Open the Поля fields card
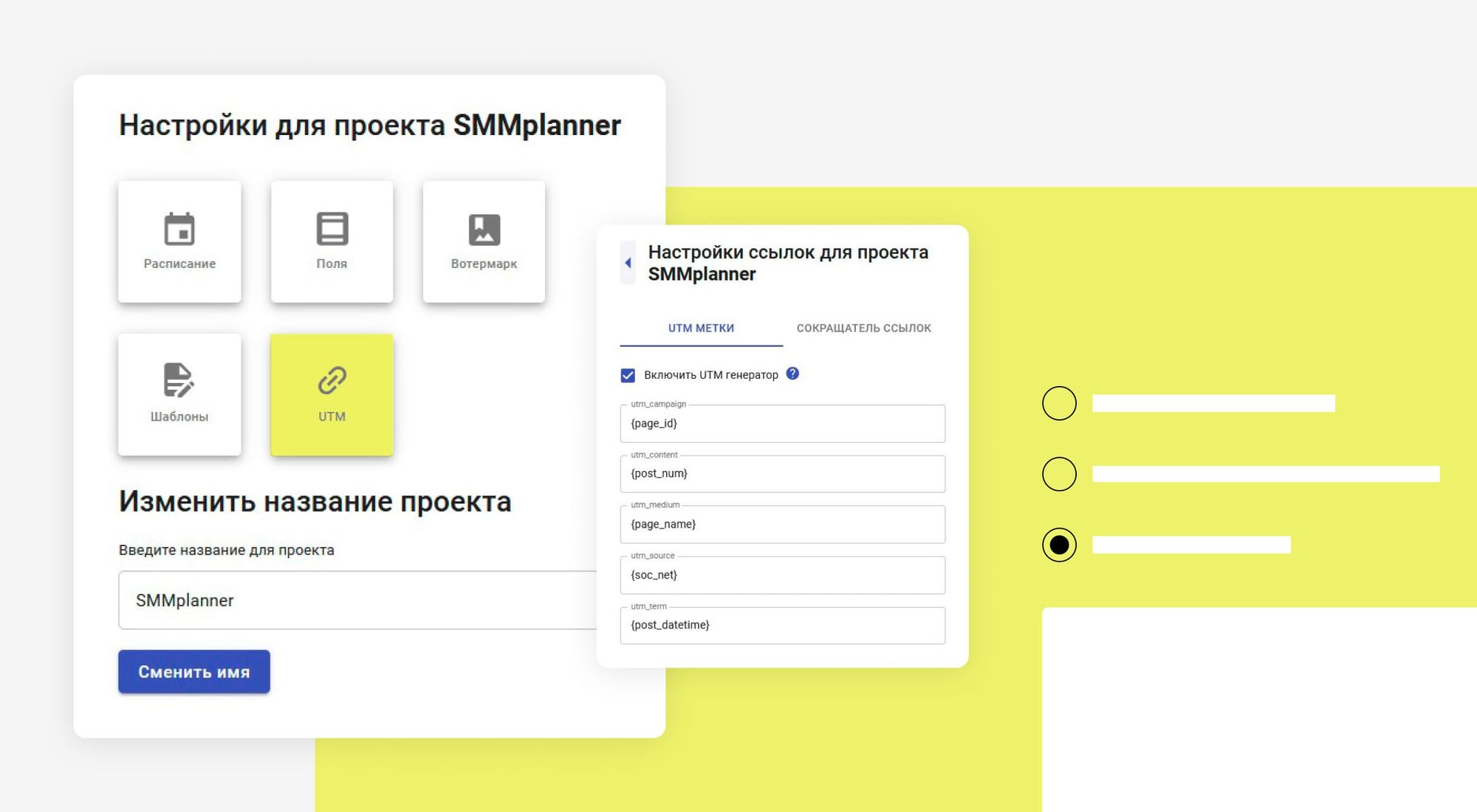Screen dimensions: 1477x812 (x=332, y=241)
